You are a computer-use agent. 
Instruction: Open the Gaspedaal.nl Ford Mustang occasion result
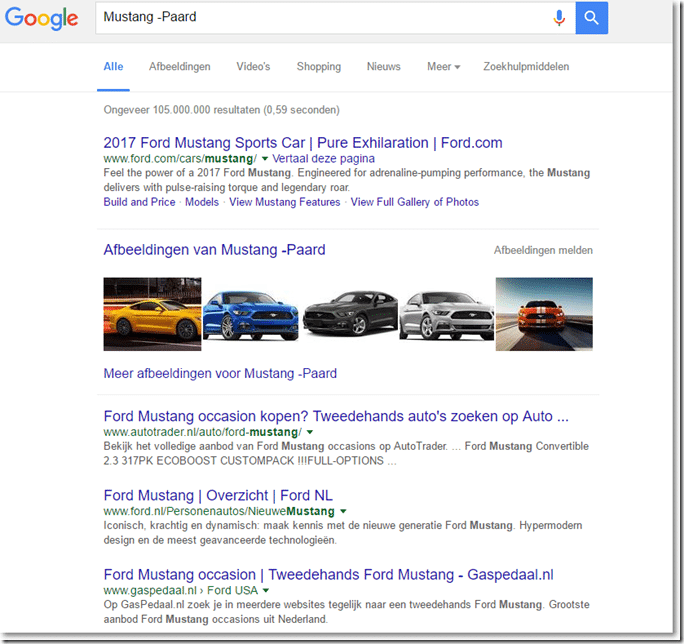[328, 575]
